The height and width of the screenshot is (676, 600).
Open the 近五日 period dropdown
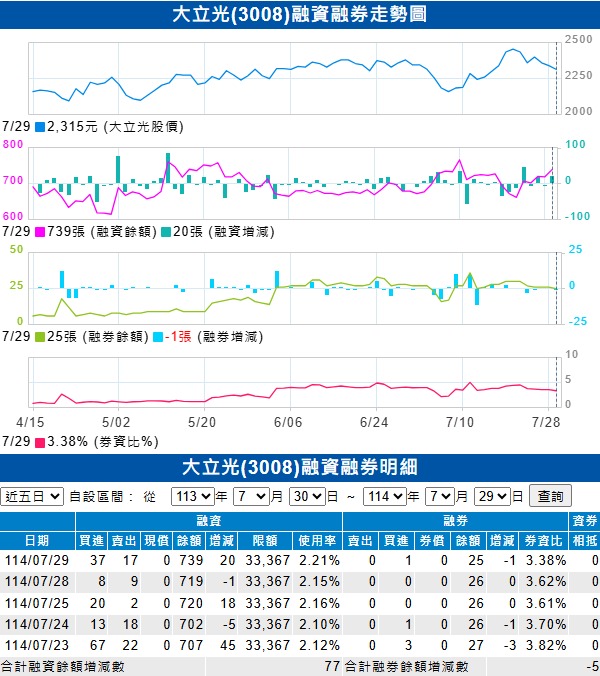tap(32, 497)
